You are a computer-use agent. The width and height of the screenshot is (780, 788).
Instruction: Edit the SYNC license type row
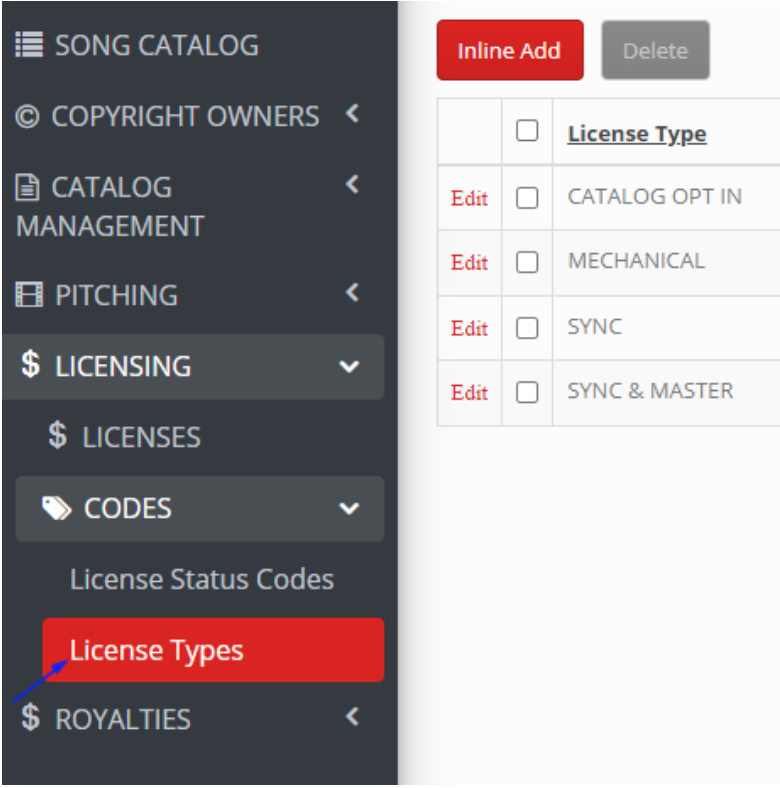click(x=469, y=328)
